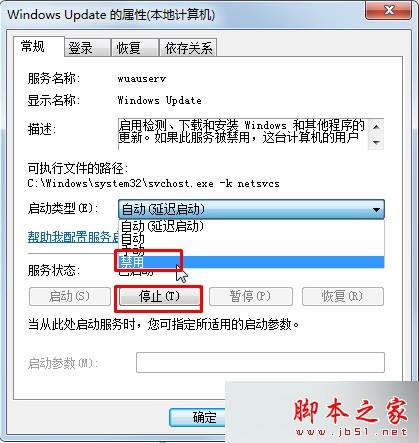This screenshot has width=419, height=443.
Task: Click inside the 描述 description text box
Action: (x=243, y=134)
